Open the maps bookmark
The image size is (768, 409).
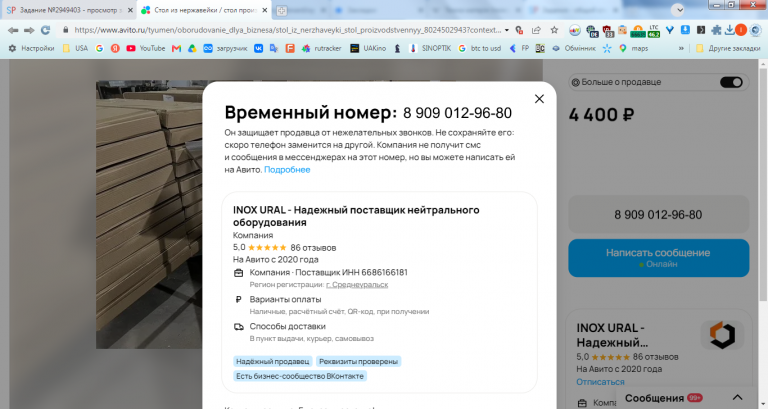point(633,48)
